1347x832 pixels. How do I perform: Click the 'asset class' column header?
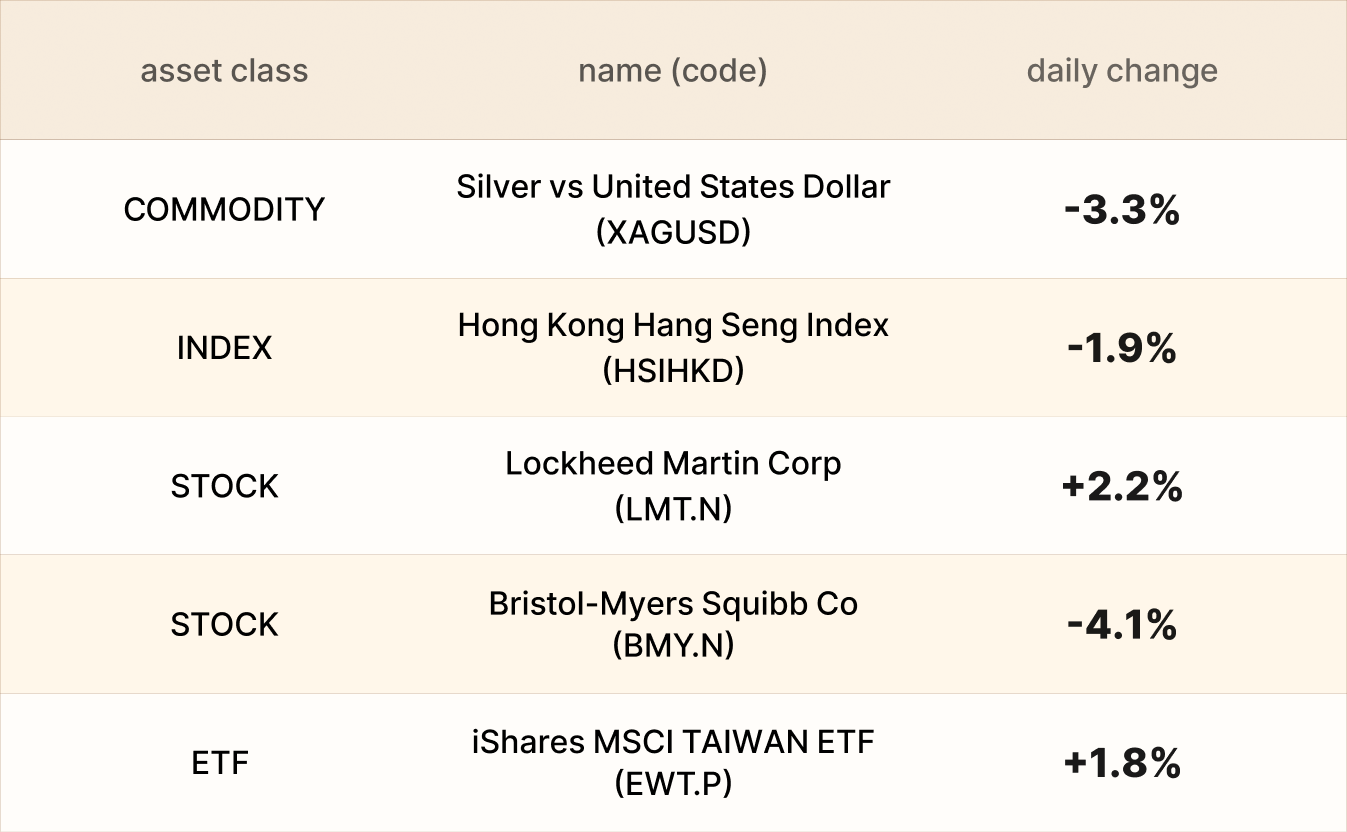(x=224, y=71)
